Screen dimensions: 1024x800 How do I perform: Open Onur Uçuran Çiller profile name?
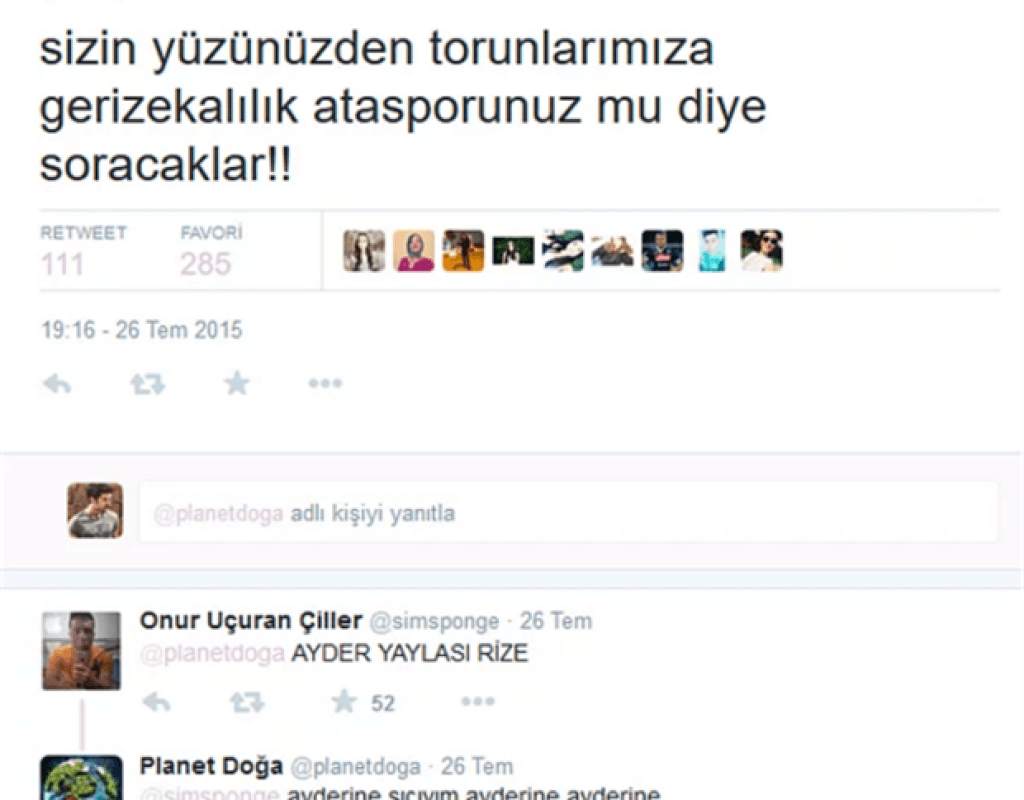point(251,620)
